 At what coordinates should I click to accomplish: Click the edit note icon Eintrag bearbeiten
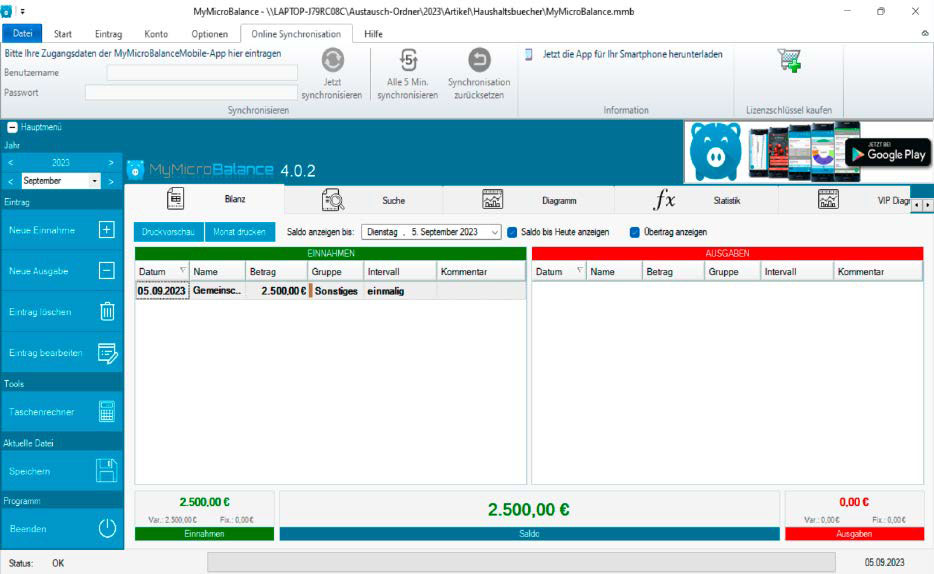[x=108, y=353]
